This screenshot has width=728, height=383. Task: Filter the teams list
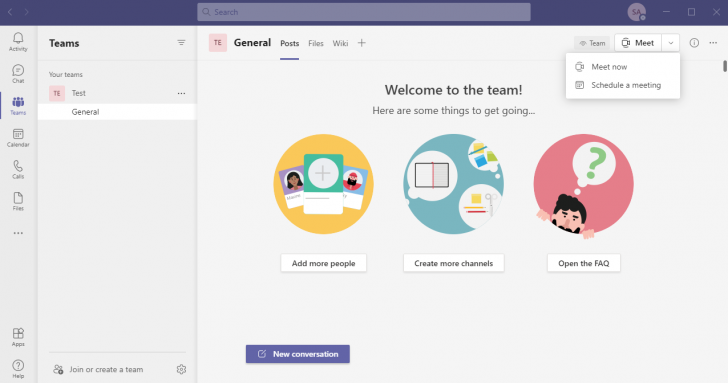click(181, 43)
